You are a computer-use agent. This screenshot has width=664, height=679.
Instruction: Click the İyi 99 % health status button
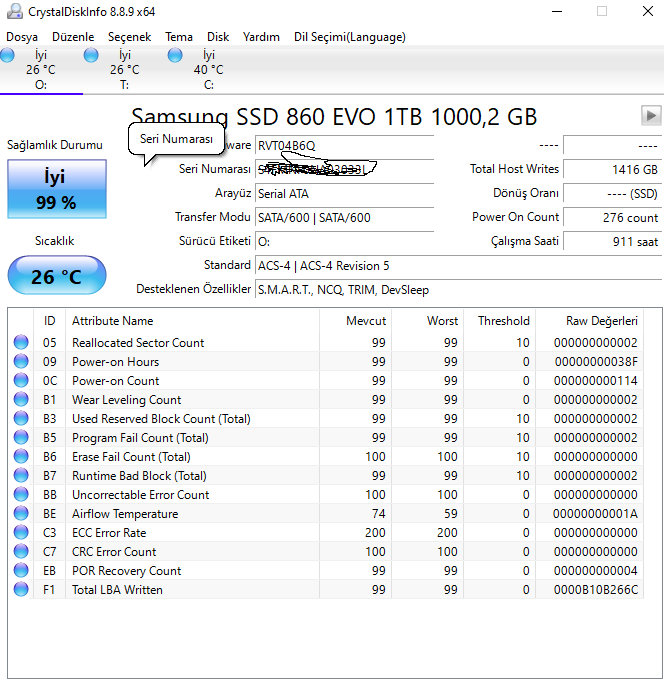(x=57, y=189)
